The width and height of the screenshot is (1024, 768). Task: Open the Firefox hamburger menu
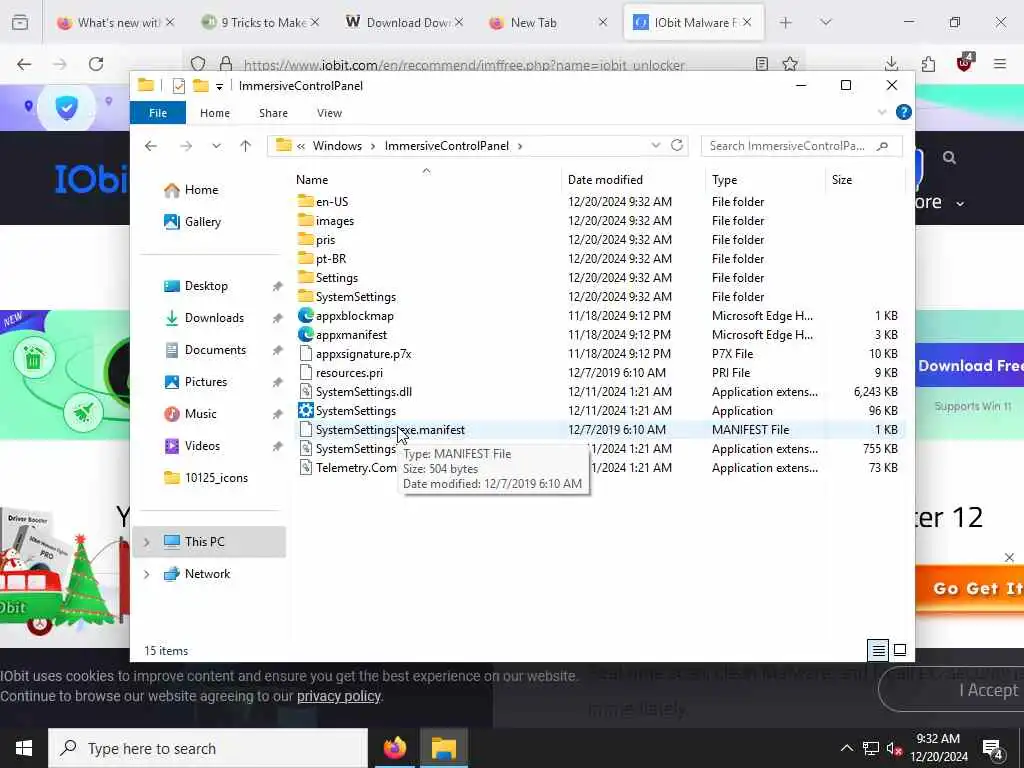coord(1000,64)
